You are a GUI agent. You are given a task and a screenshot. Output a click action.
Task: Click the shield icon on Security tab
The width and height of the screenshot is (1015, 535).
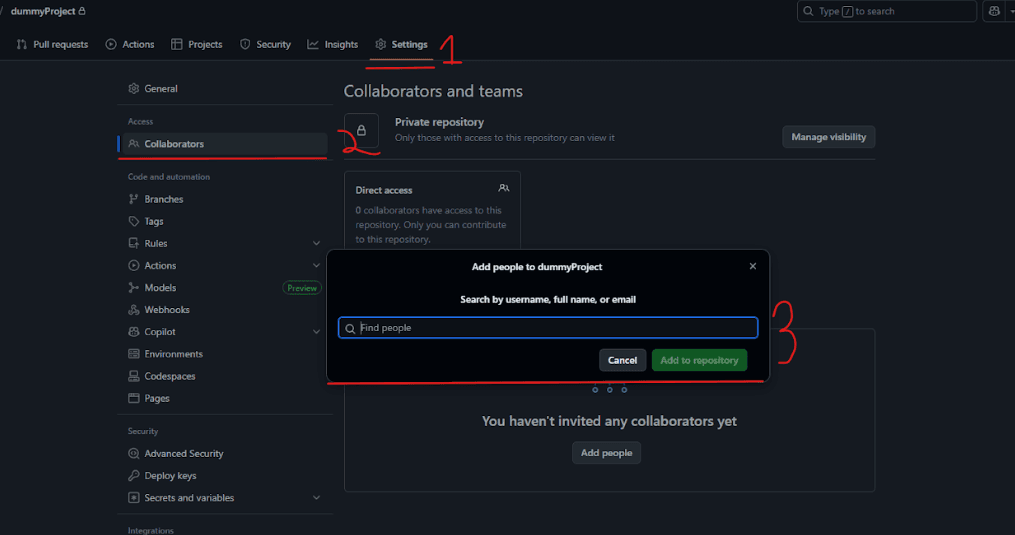pos(245,44)
